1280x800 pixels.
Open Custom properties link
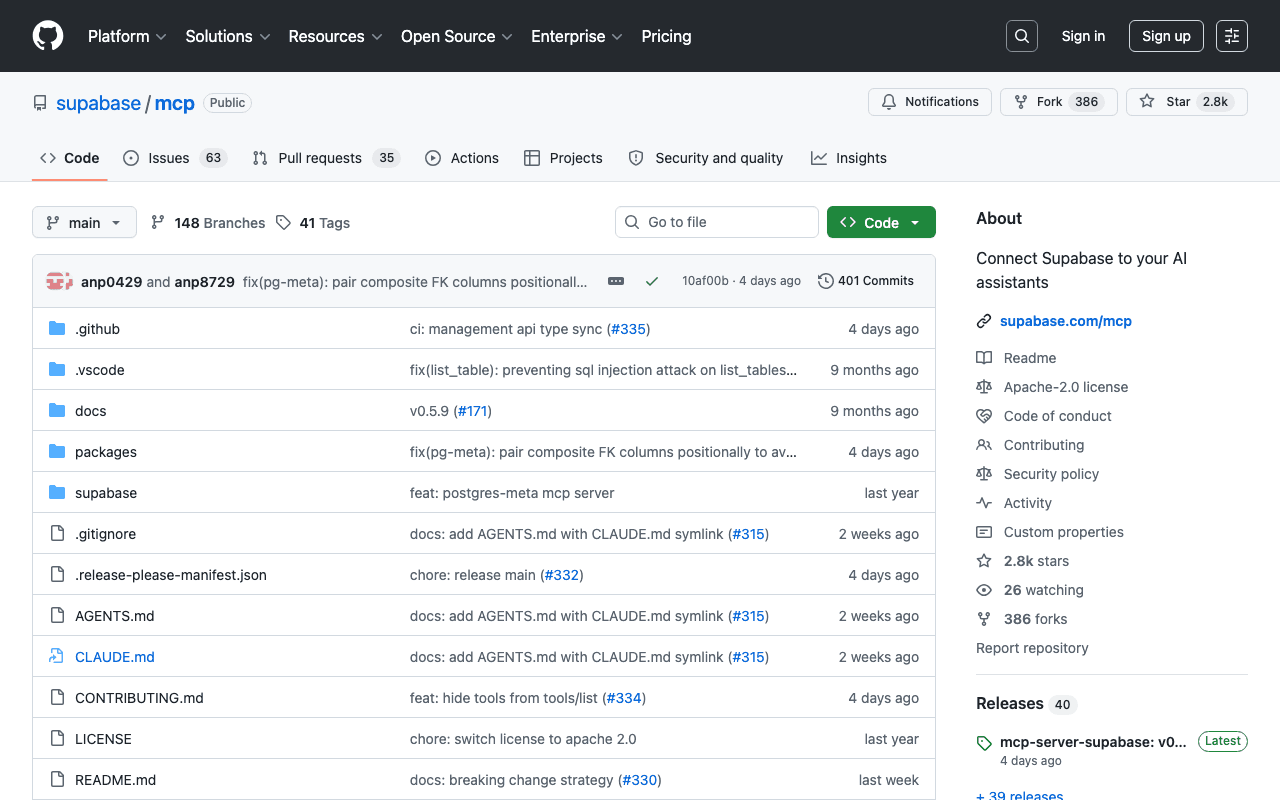click(x=1050, y=532)
